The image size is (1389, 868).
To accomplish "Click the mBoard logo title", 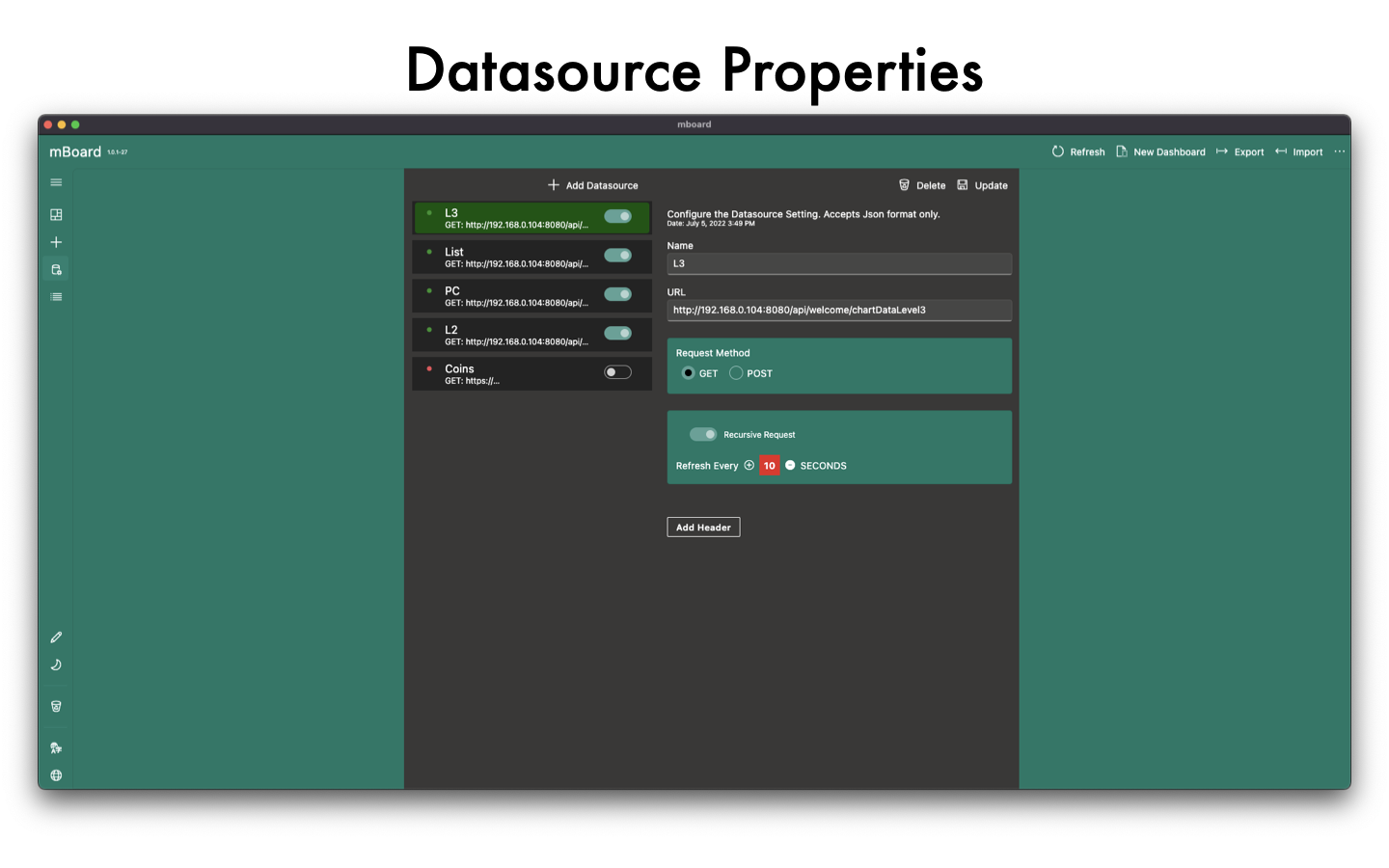I will 75,151.
